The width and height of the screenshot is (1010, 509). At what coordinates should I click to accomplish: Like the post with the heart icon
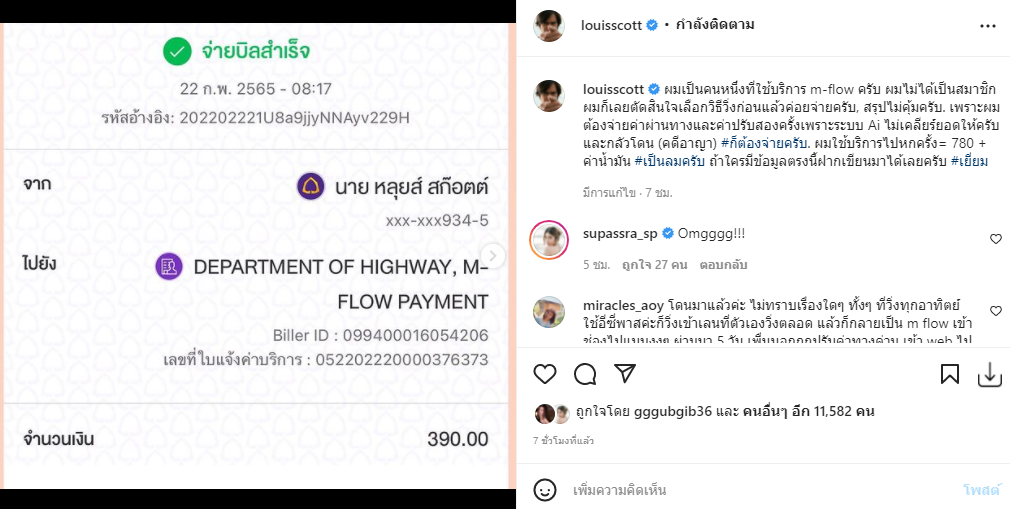(545, 374)
